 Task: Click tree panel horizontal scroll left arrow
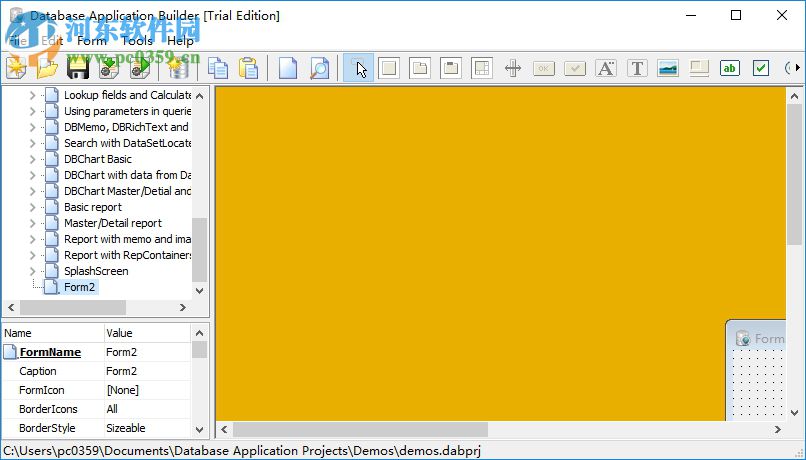(11, 307)
